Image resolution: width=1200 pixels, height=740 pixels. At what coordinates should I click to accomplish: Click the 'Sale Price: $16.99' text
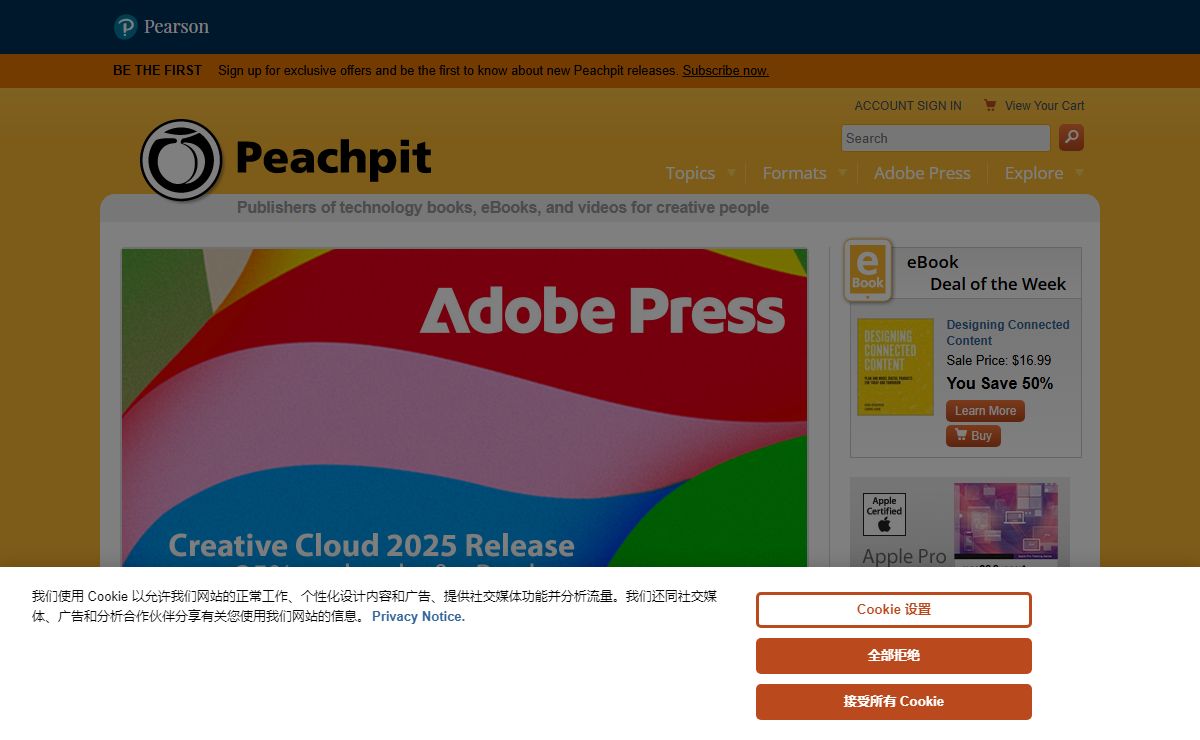pyautogui.click(x=999, y=360)
